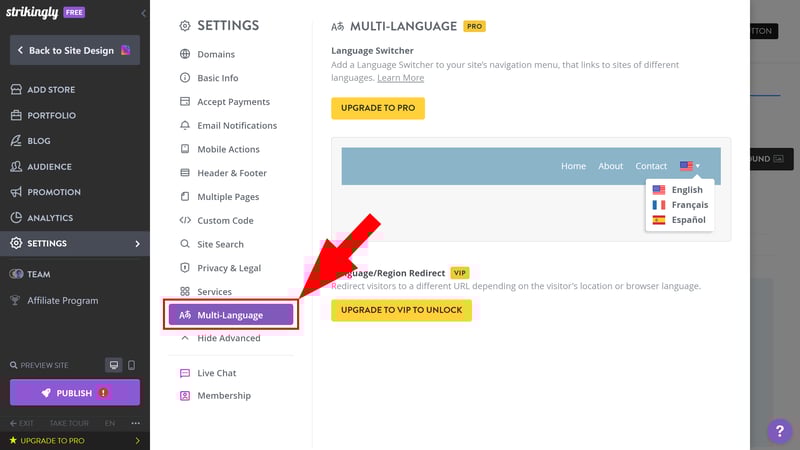Click the VIP badge
800x450 pixels.
[x=460, y=273]
